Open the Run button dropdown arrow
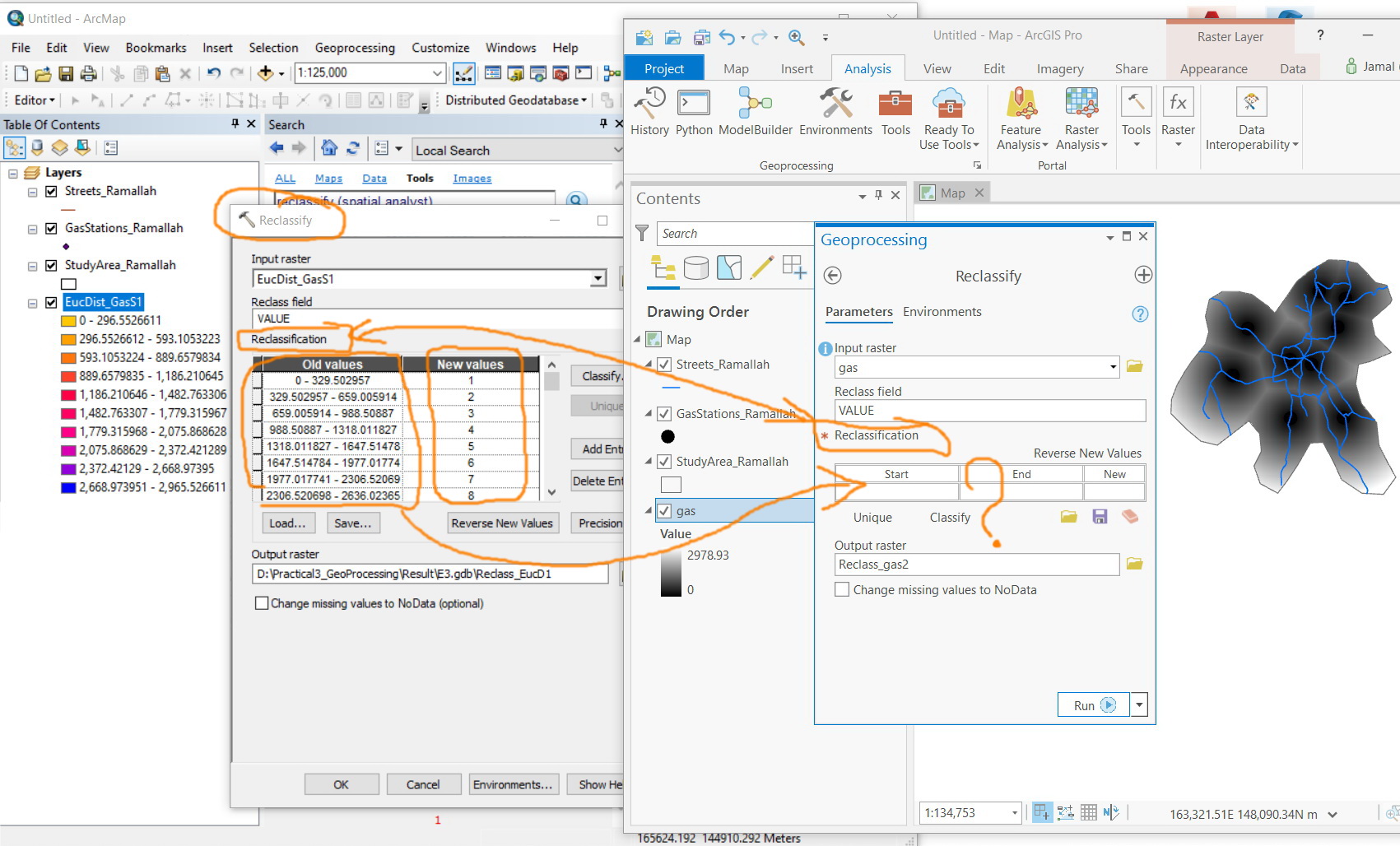 coord(1140,705)
